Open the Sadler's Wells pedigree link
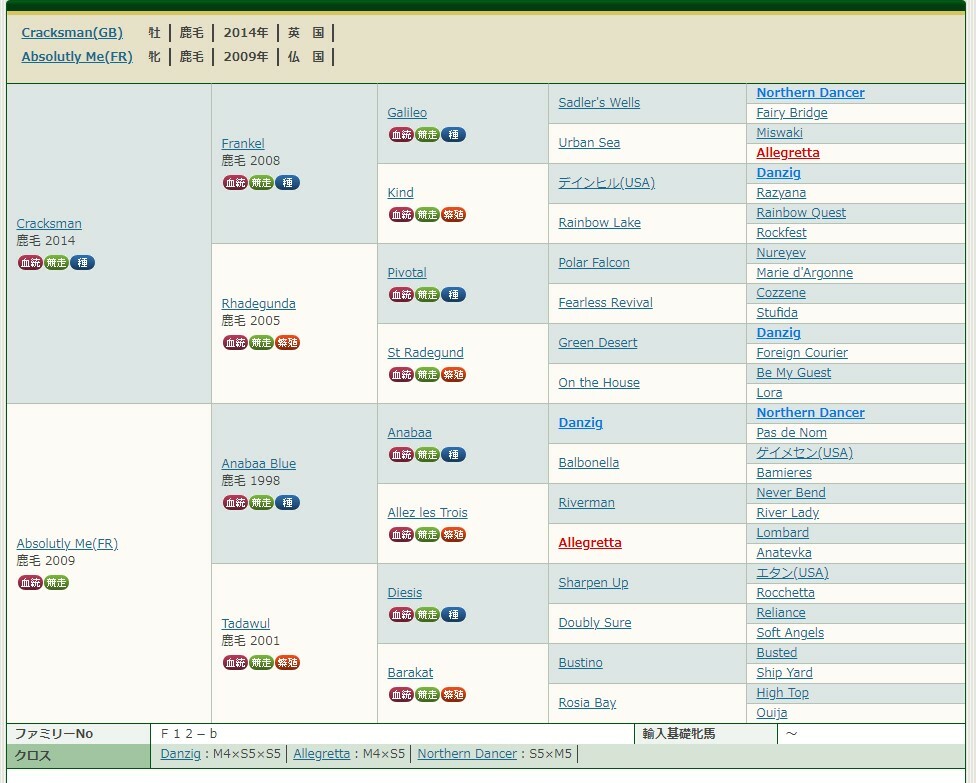The width and height of the screenshot is (976, 783). pos(599,103)
